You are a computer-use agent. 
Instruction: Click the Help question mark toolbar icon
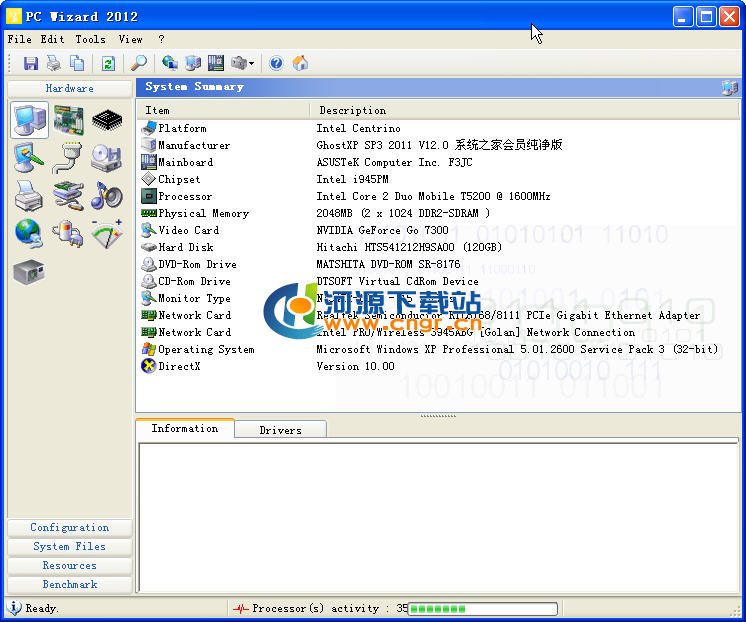click(x=276, y=63)
